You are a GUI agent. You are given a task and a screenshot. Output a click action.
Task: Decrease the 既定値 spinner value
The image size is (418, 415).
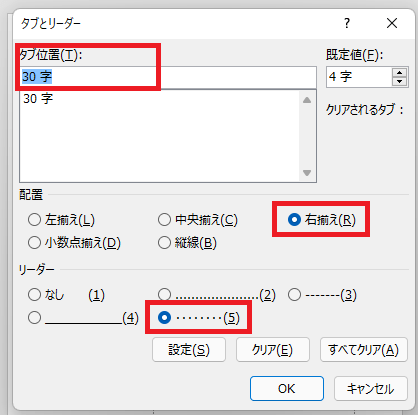tap(400, 82)
